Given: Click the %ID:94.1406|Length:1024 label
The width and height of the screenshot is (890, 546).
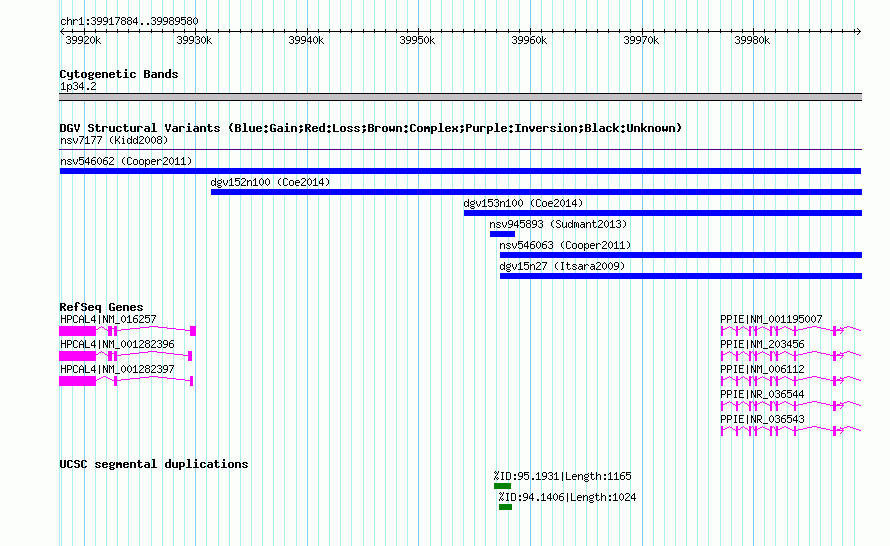Looking at the screenshot, I should 568,497.
